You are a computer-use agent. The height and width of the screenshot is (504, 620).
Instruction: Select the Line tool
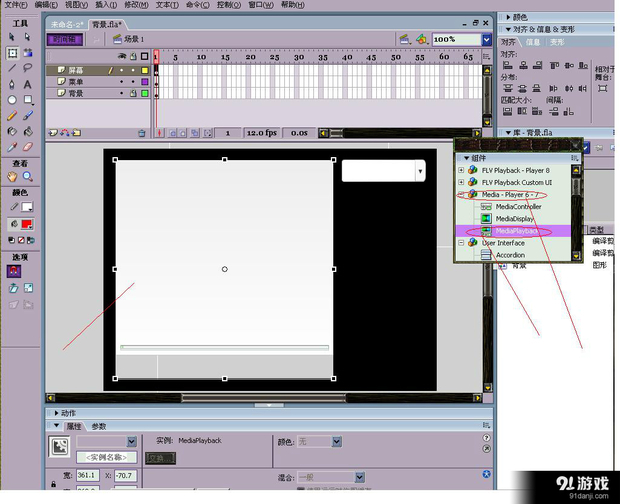point(12,68)
